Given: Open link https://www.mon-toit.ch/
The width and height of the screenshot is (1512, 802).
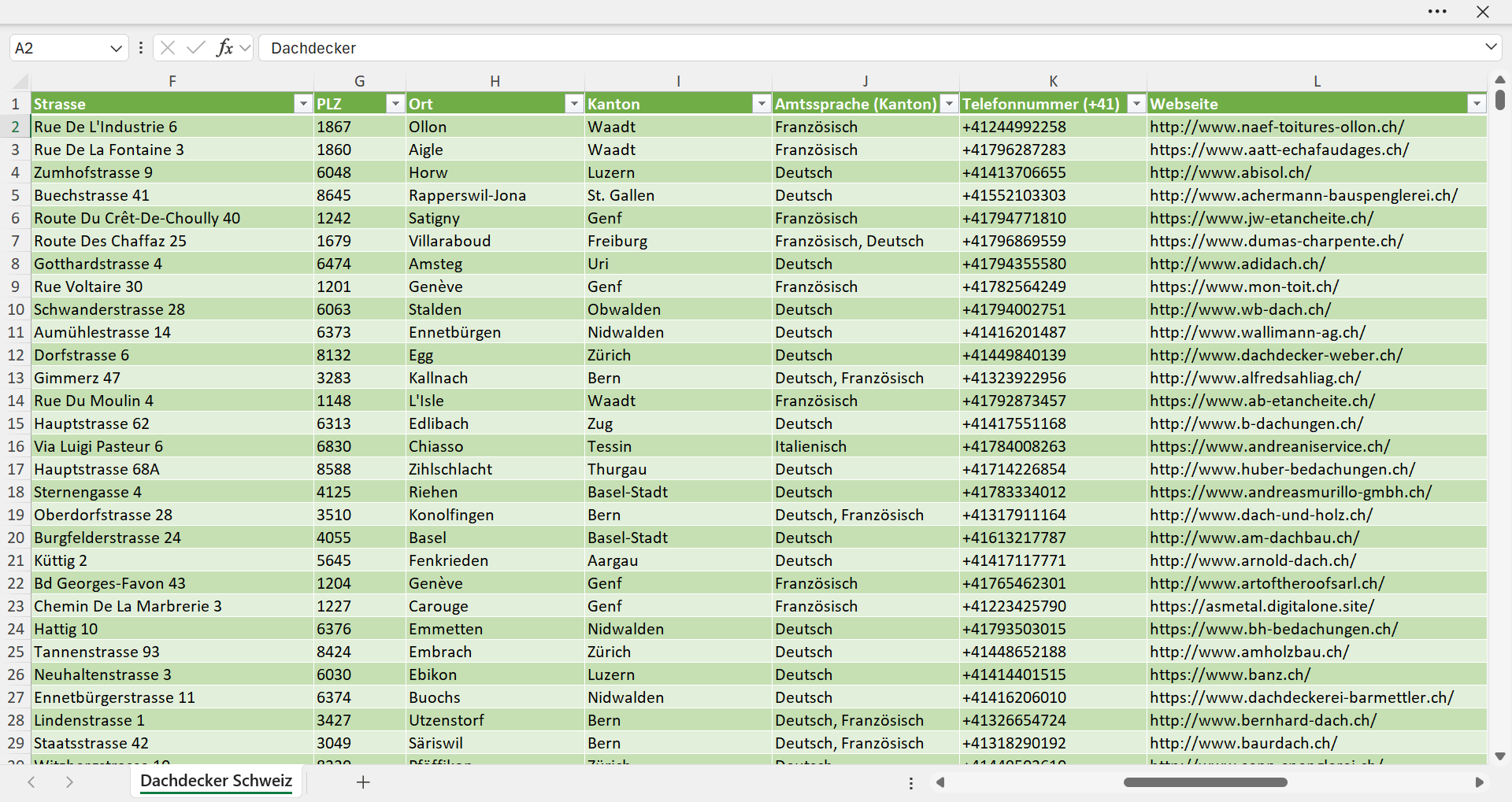Looking at the screenshot, I should pos(1244,286).
